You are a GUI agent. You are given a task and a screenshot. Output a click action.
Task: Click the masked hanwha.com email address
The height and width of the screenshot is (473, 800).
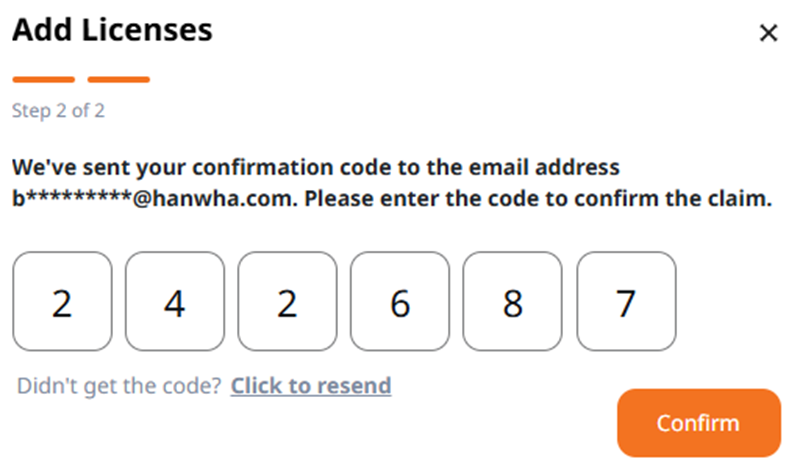(x=155, y=198)
